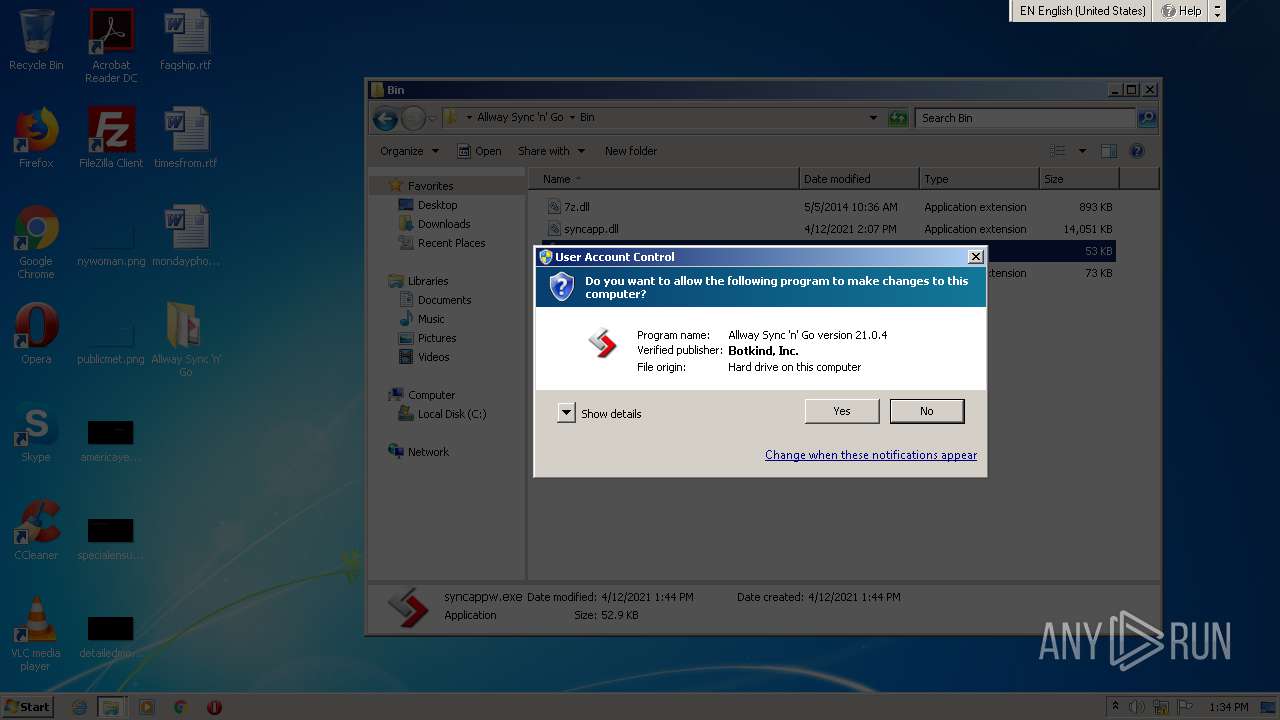1280x720 pixels.
Task: Sort by Name column header
Action: 664,179
